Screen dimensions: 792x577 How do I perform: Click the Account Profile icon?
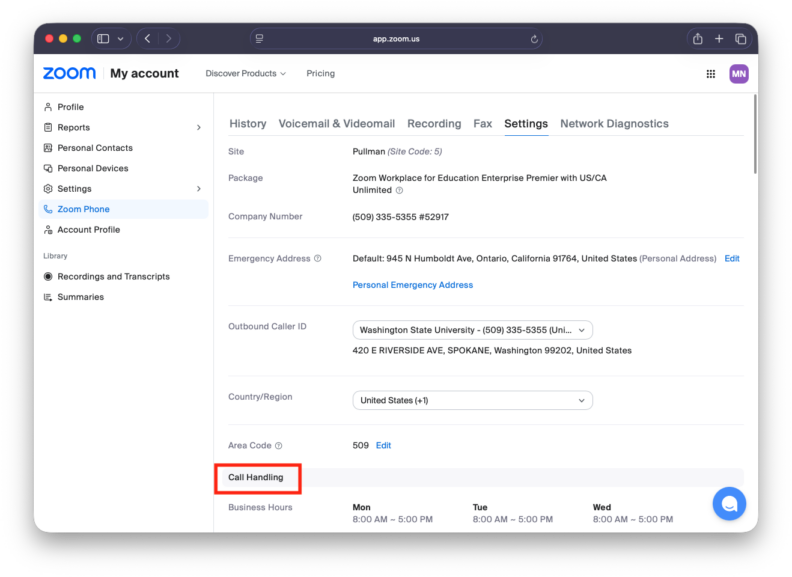[48, 230]
